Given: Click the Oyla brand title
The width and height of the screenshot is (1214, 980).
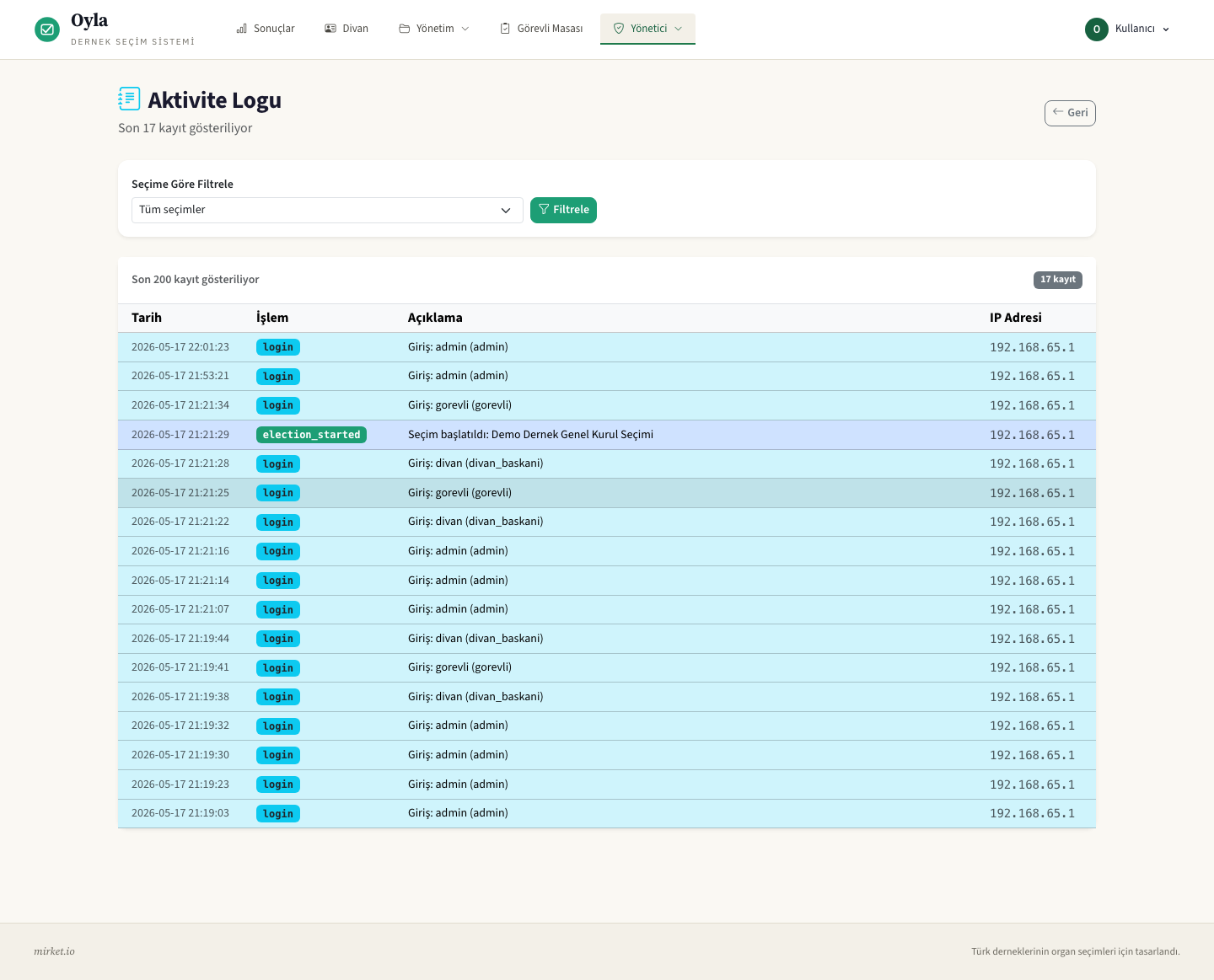Looking at the screenshot, I should (89, 20).
